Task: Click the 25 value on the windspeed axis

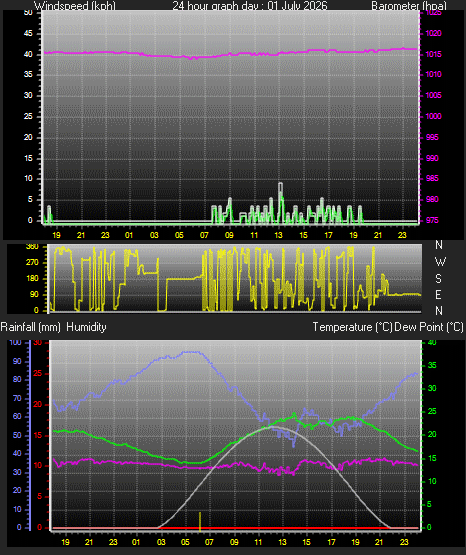Action: (x=28, y=116)
